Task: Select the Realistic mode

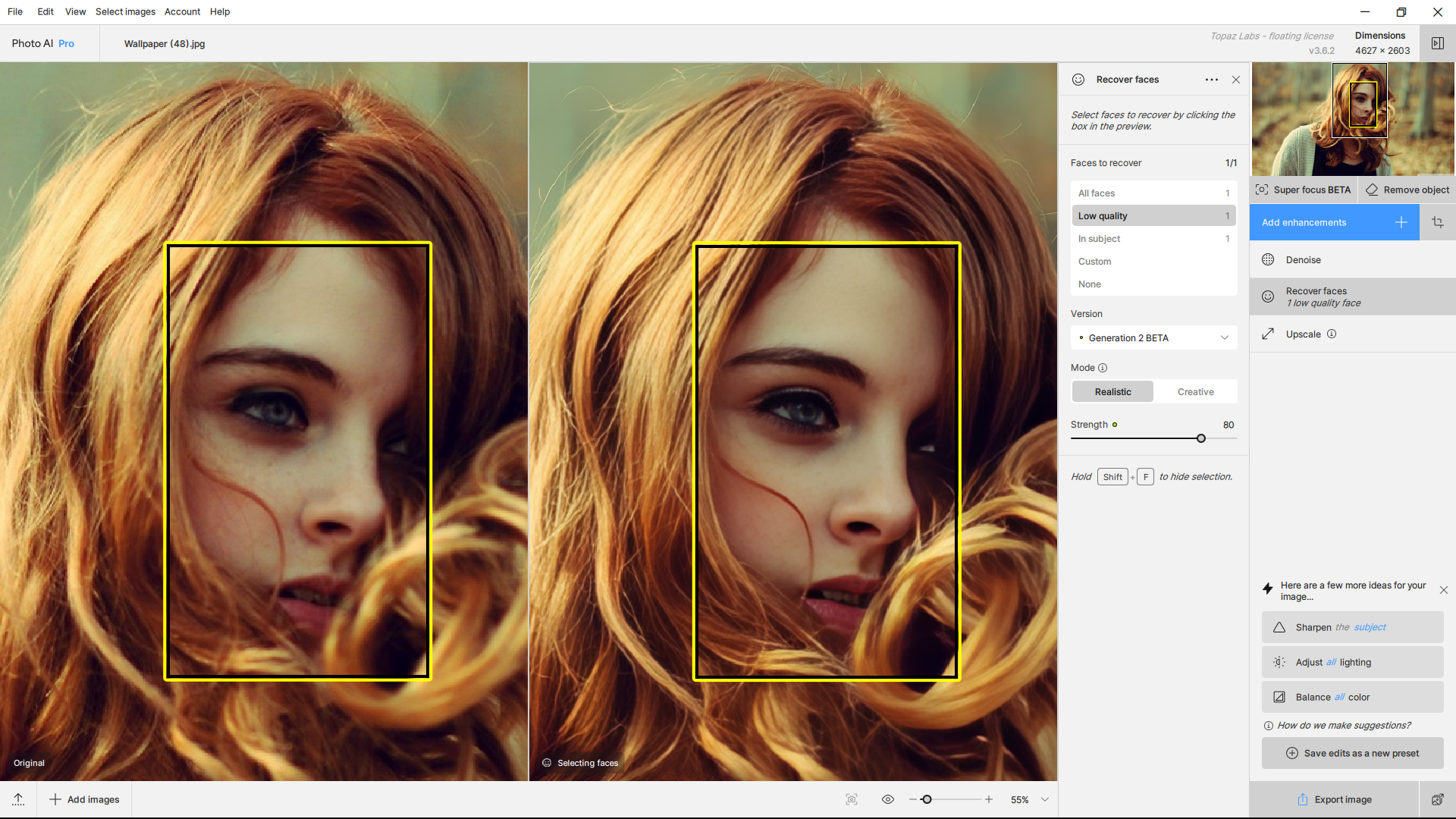Action: click(x=1112, y=392)
